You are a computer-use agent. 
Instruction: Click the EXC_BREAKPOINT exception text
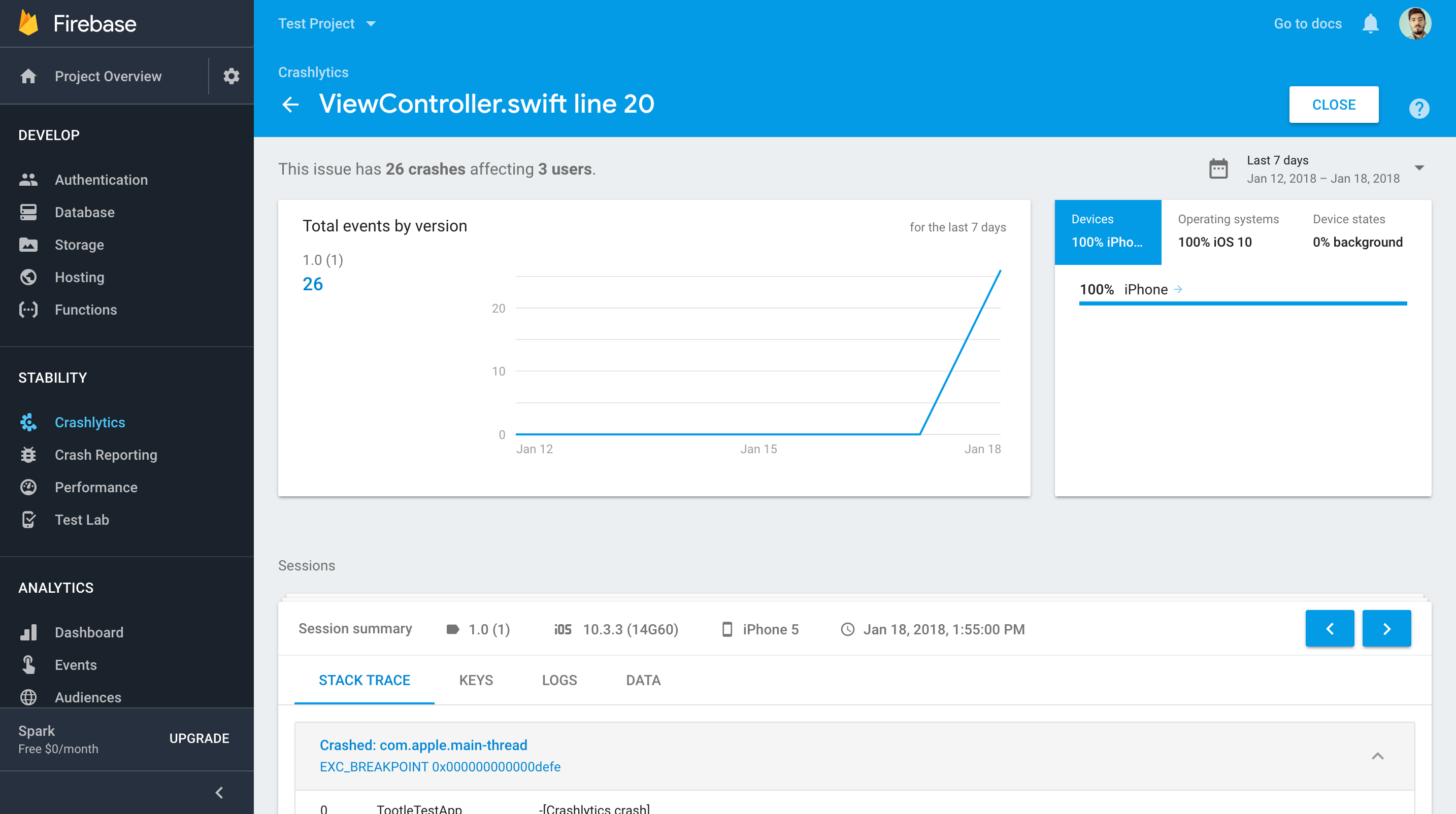[440, 766]
